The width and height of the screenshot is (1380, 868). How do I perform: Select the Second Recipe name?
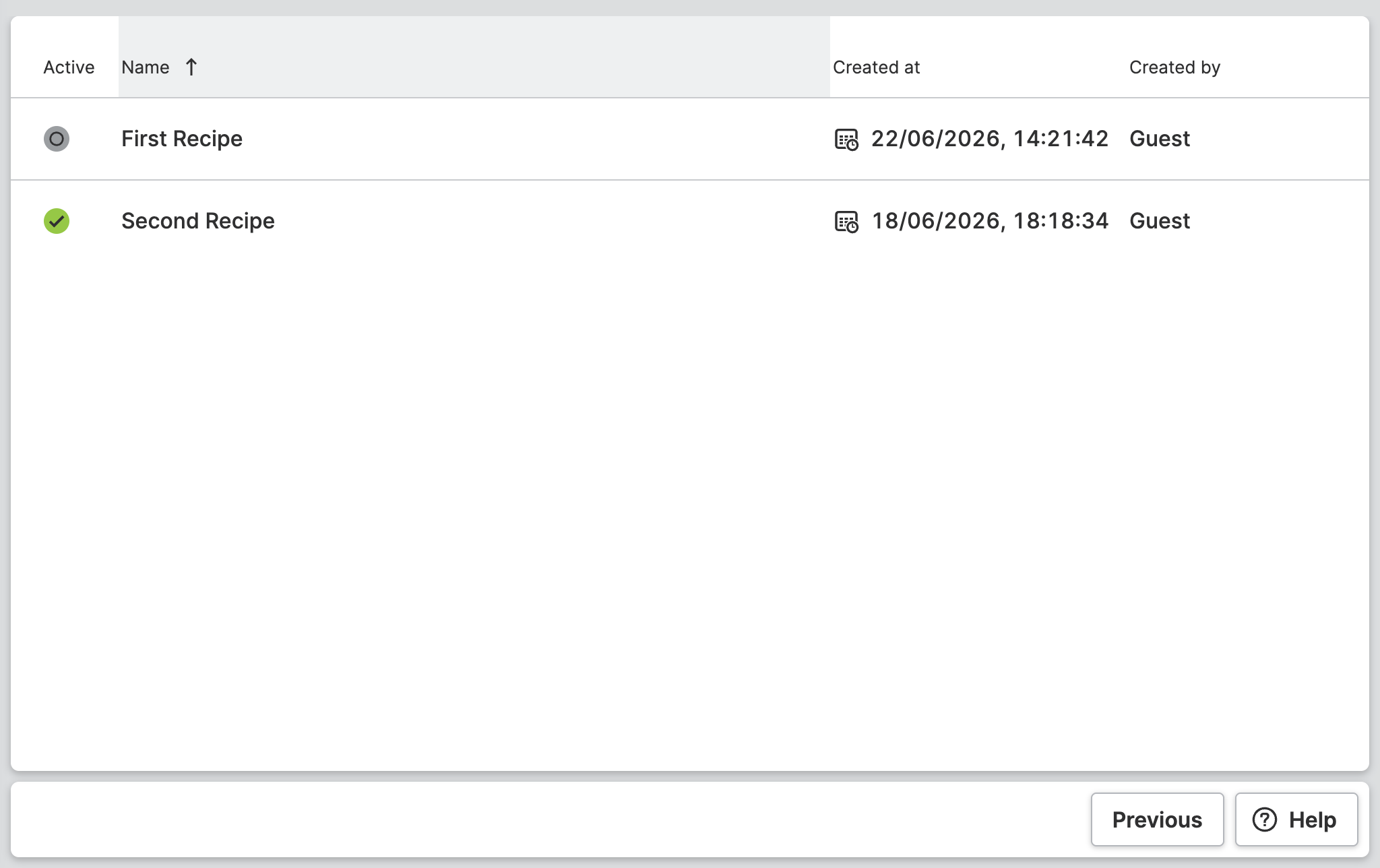(x=198, y=221)
